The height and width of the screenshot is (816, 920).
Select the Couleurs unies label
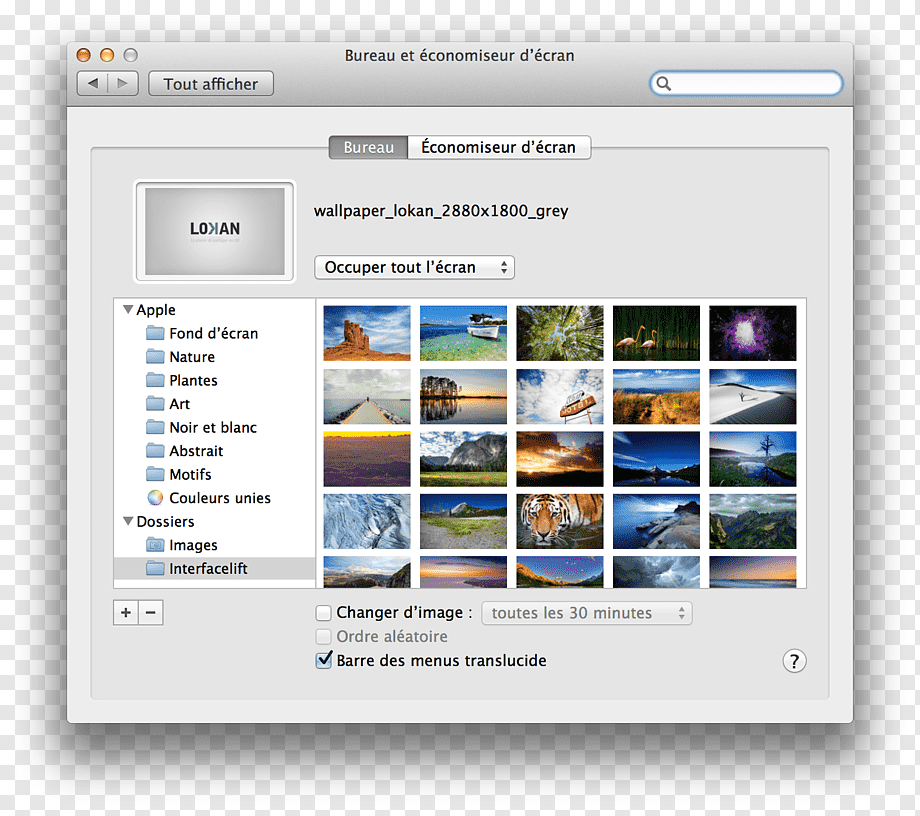pos(220,497)
